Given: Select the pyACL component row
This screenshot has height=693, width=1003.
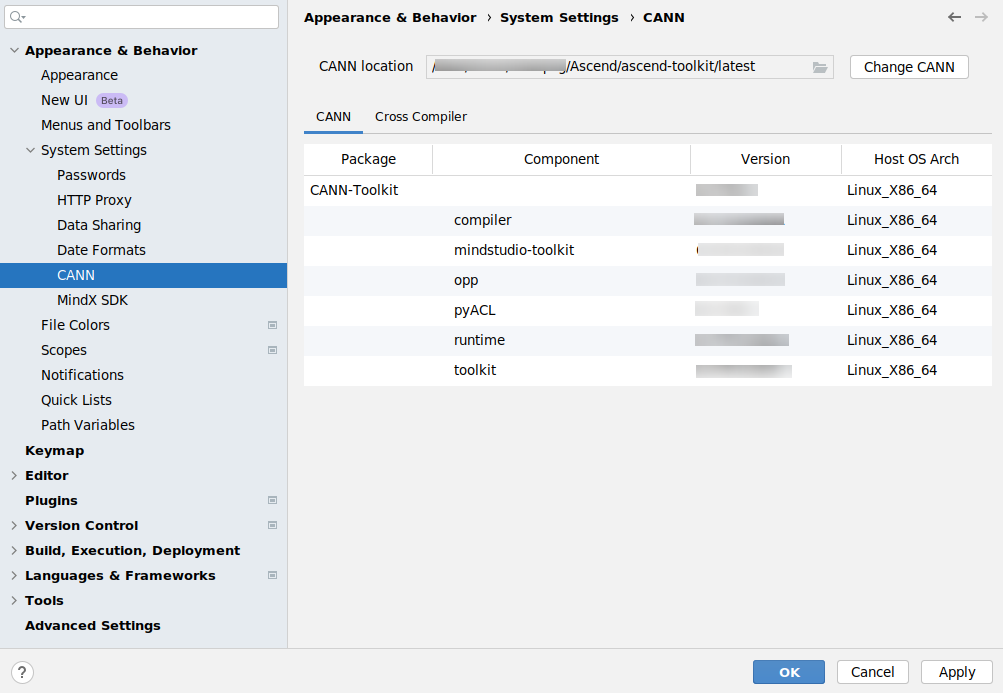Looking at the screenshot, I should (647, 310).
